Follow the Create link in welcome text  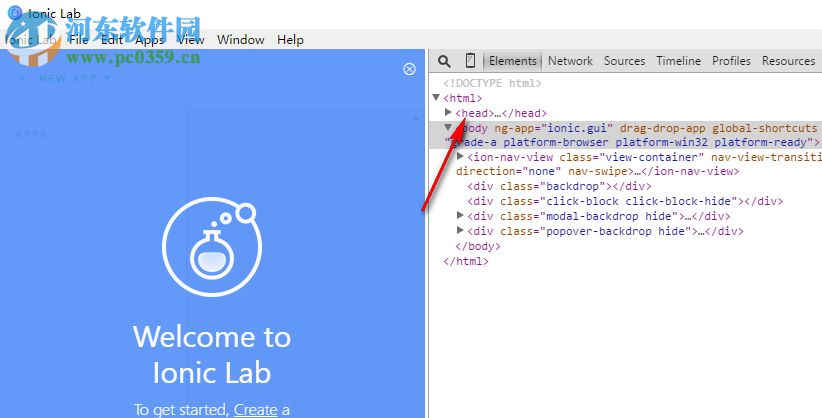(x=255, y=409)
